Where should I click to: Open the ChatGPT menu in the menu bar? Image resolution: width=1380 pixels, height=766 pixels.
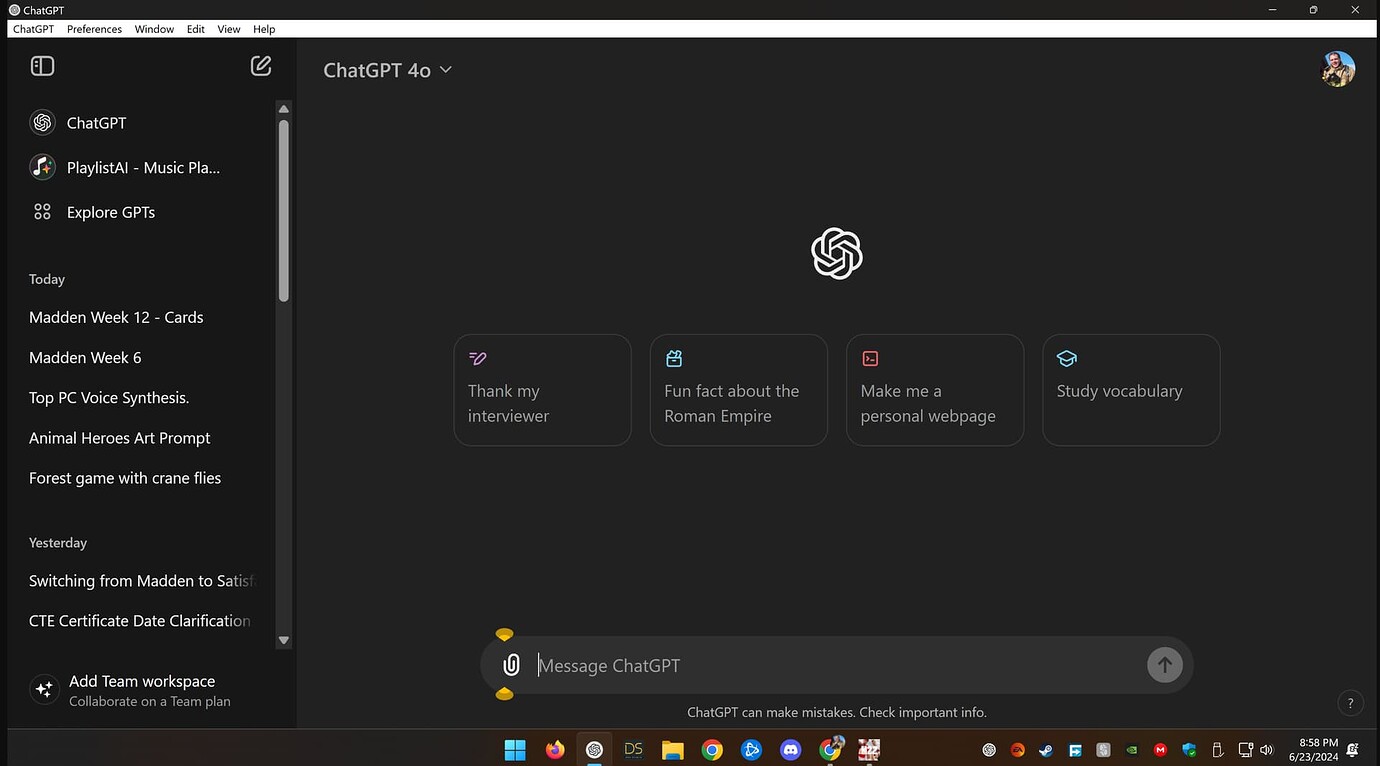[33, 28]
